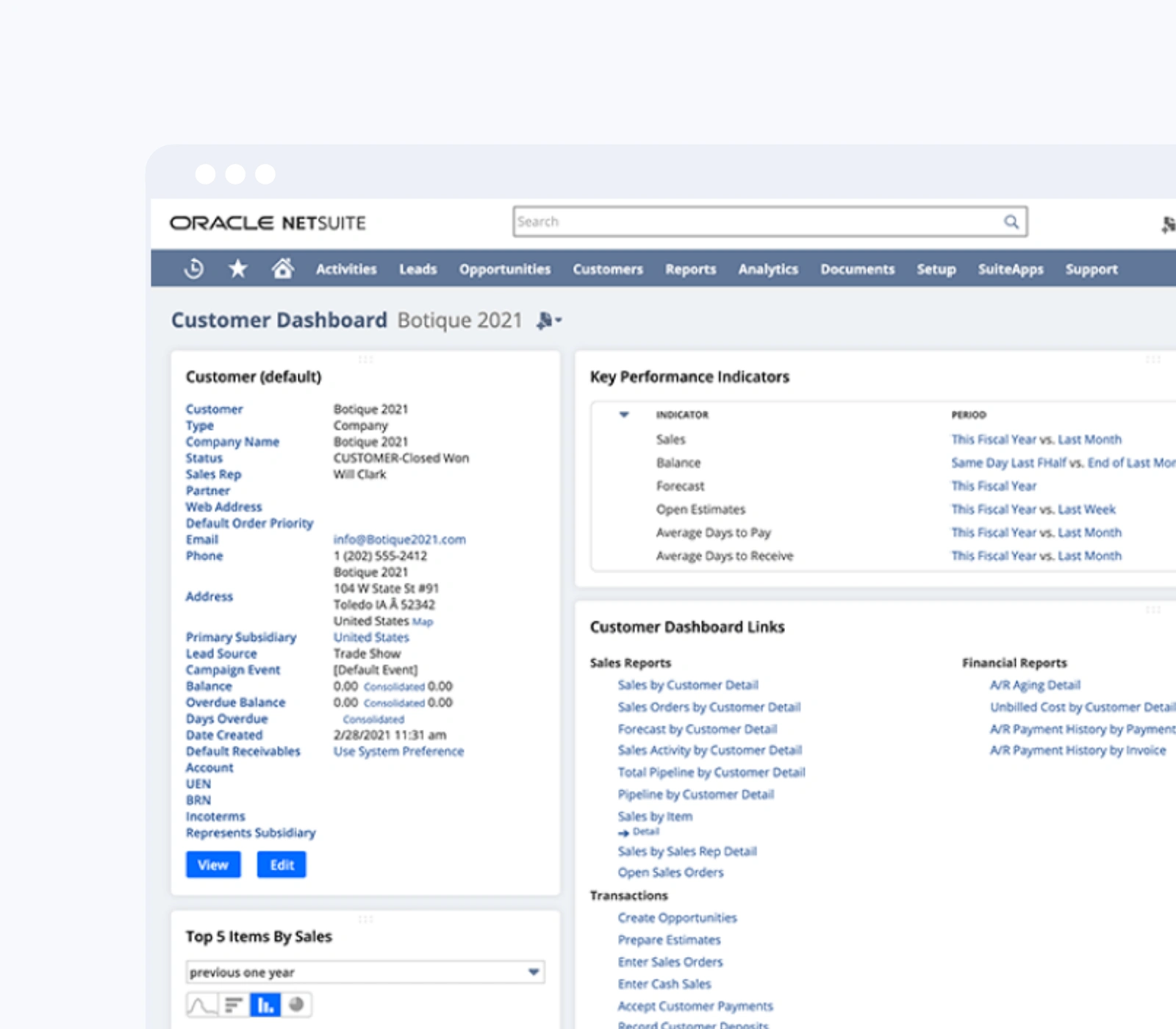Open the Activities menu

pos(346,269)
